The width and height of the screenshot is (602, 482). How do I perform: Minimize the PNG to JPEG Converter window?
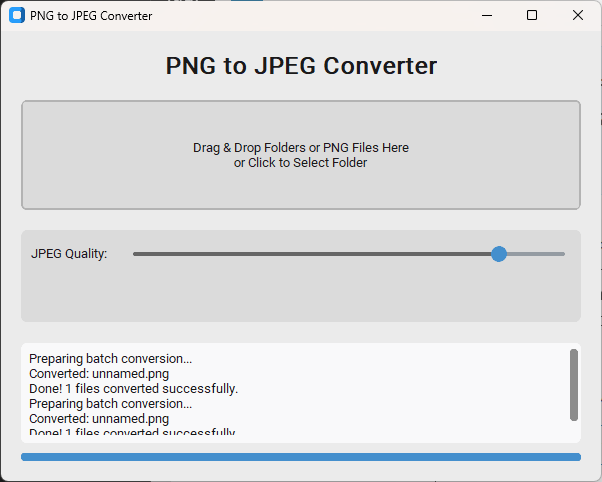coord(487,15)
